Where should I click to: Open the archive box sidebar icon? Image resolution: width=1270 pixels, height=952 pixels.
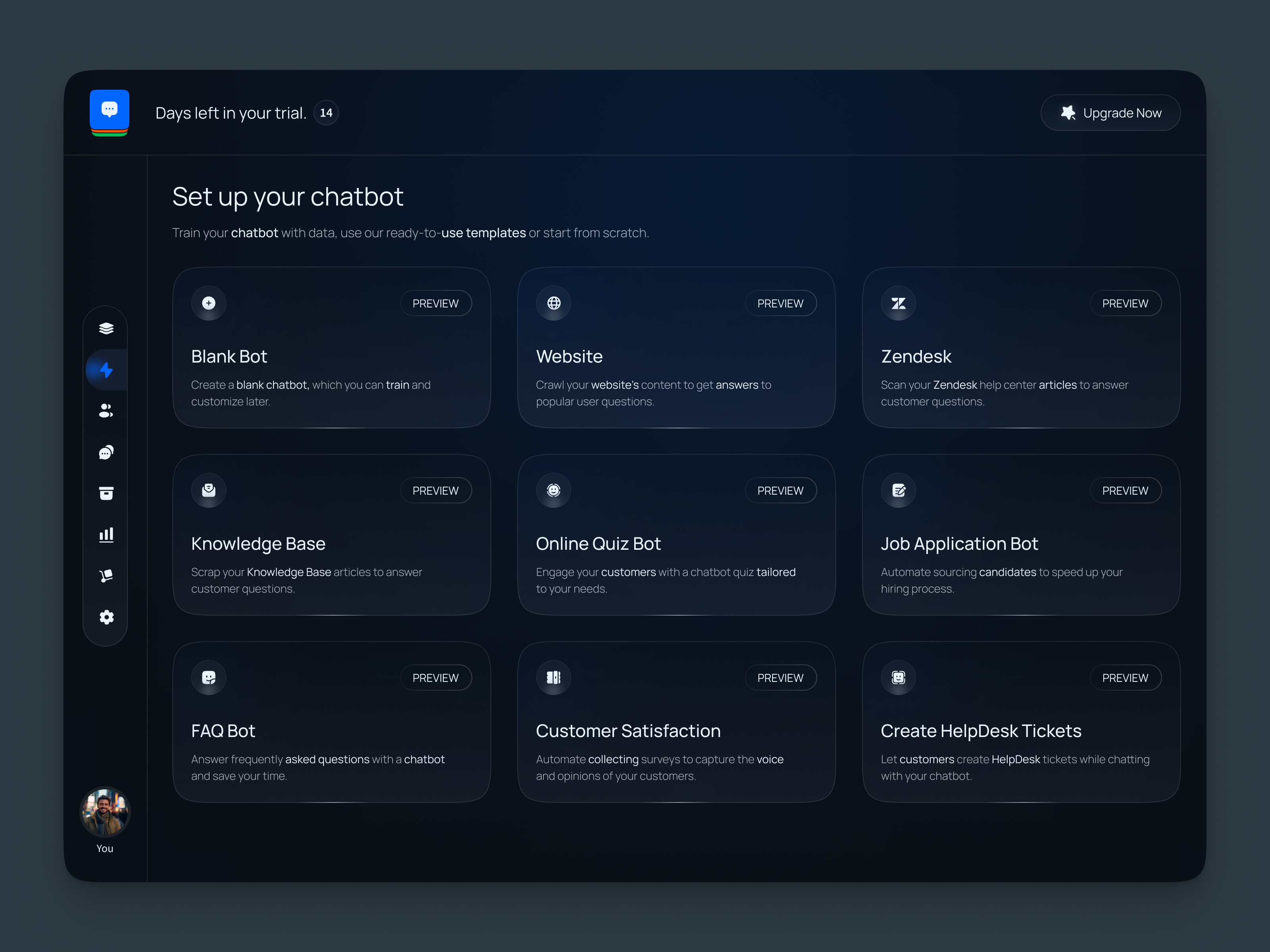coord(106,493)
